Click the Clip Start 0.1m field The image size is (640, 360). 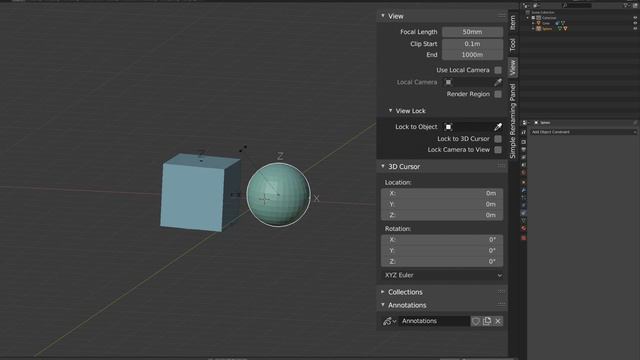coord(472,44)
